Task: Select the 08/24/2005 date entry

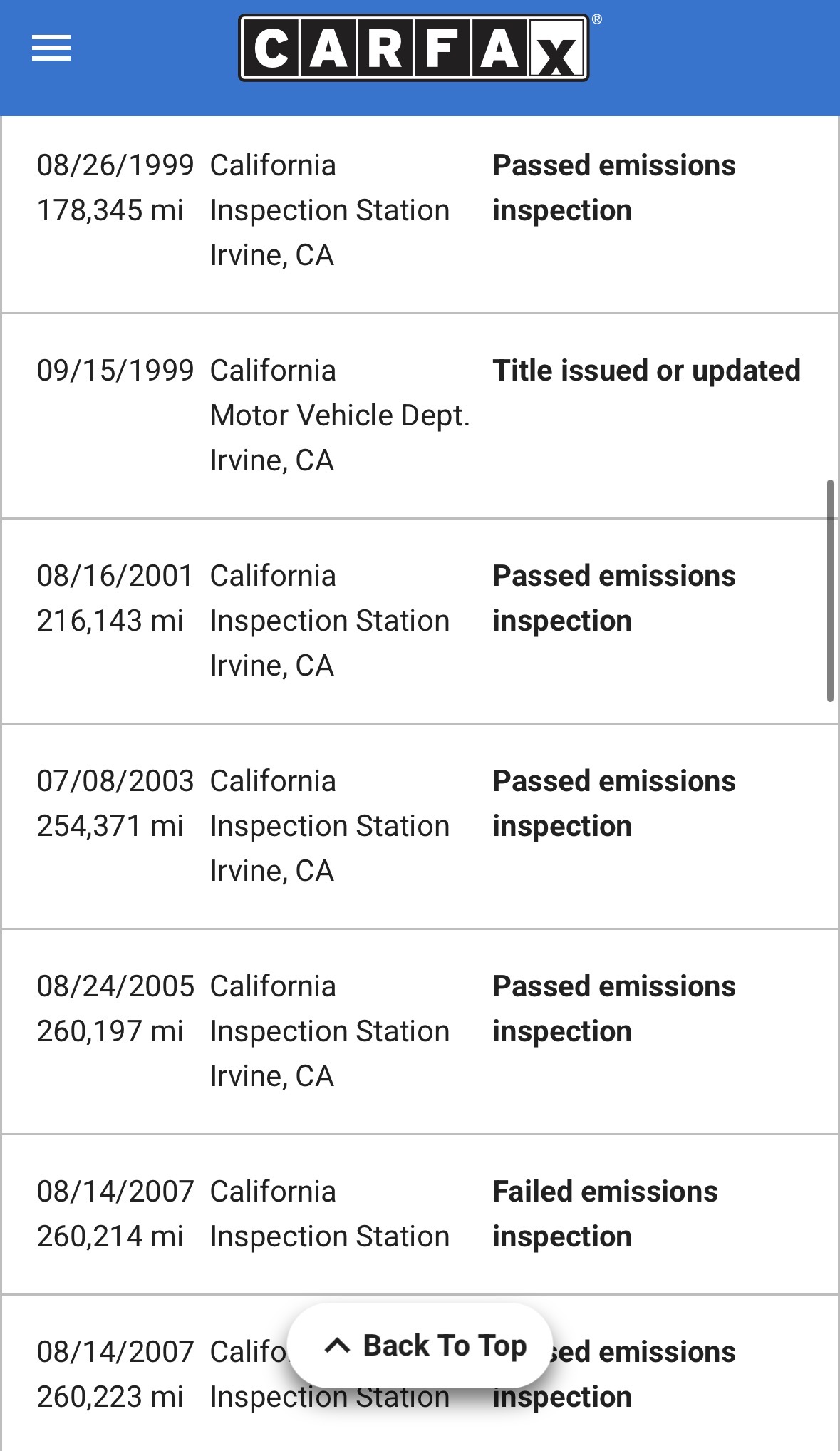Action: tap(115, 986)
